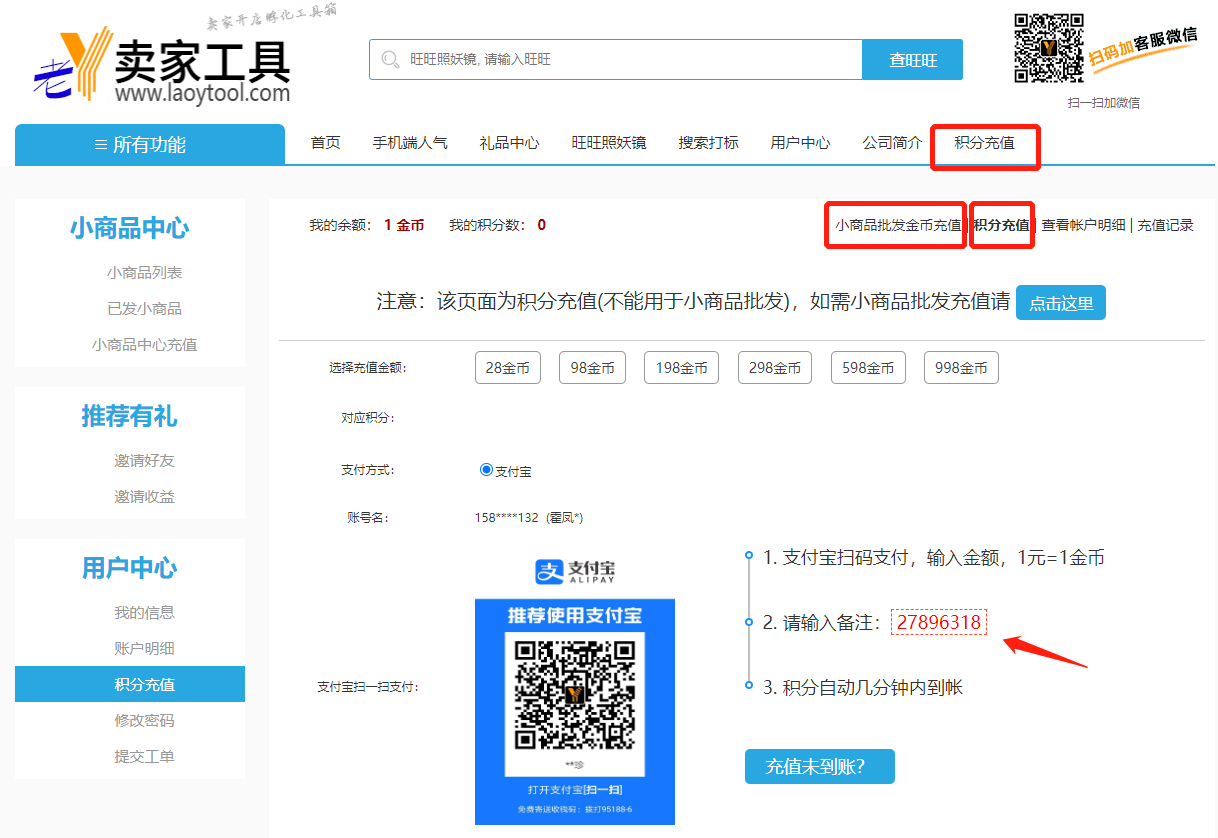The width and height of the screenshot is (1218, 838).
Task: Click the customer service WeChat QR code
Action: (1049, 48)
